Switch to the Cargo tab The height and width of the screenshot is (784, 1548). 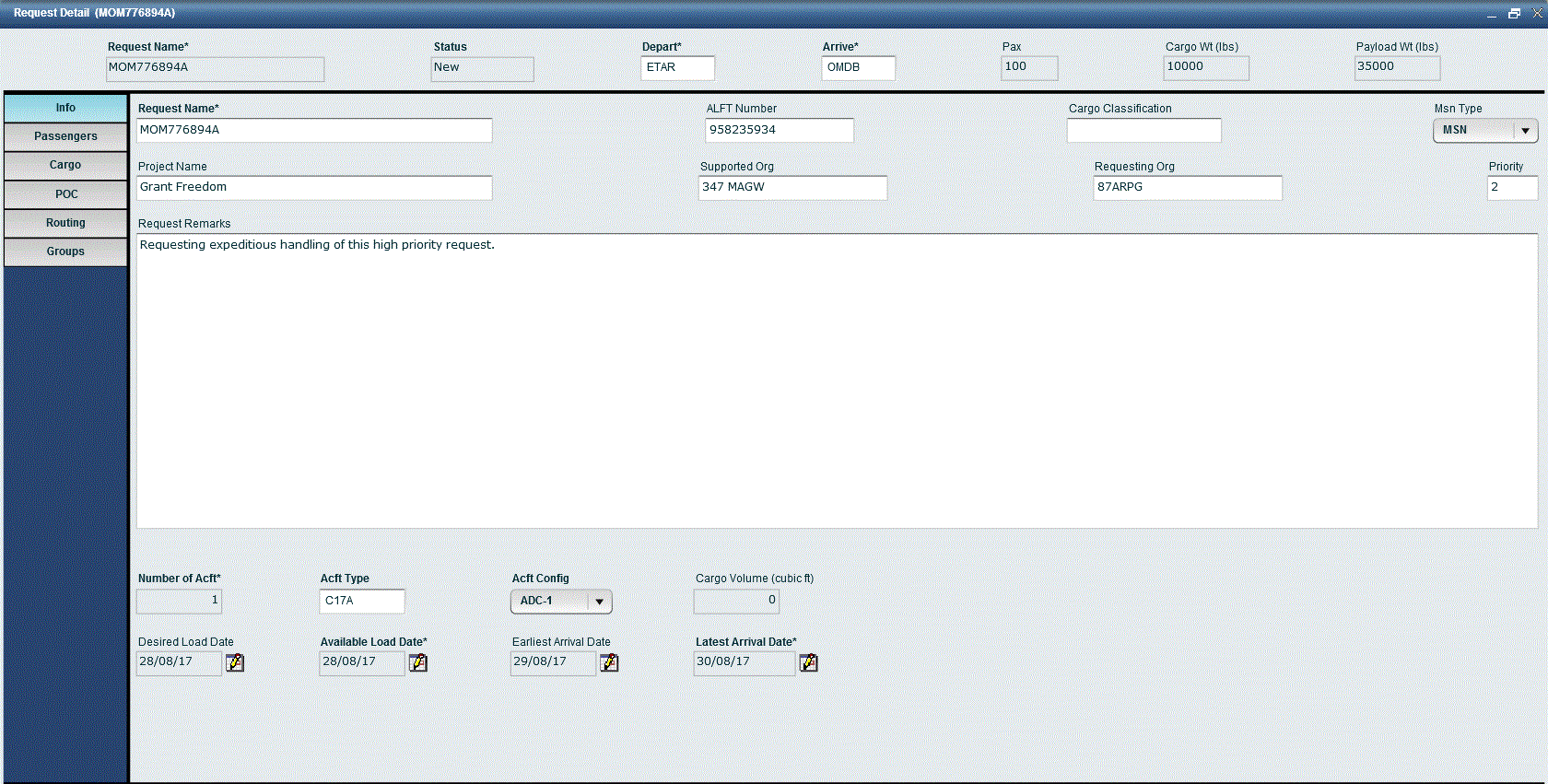pyautogui.click(x=65, y=165)
